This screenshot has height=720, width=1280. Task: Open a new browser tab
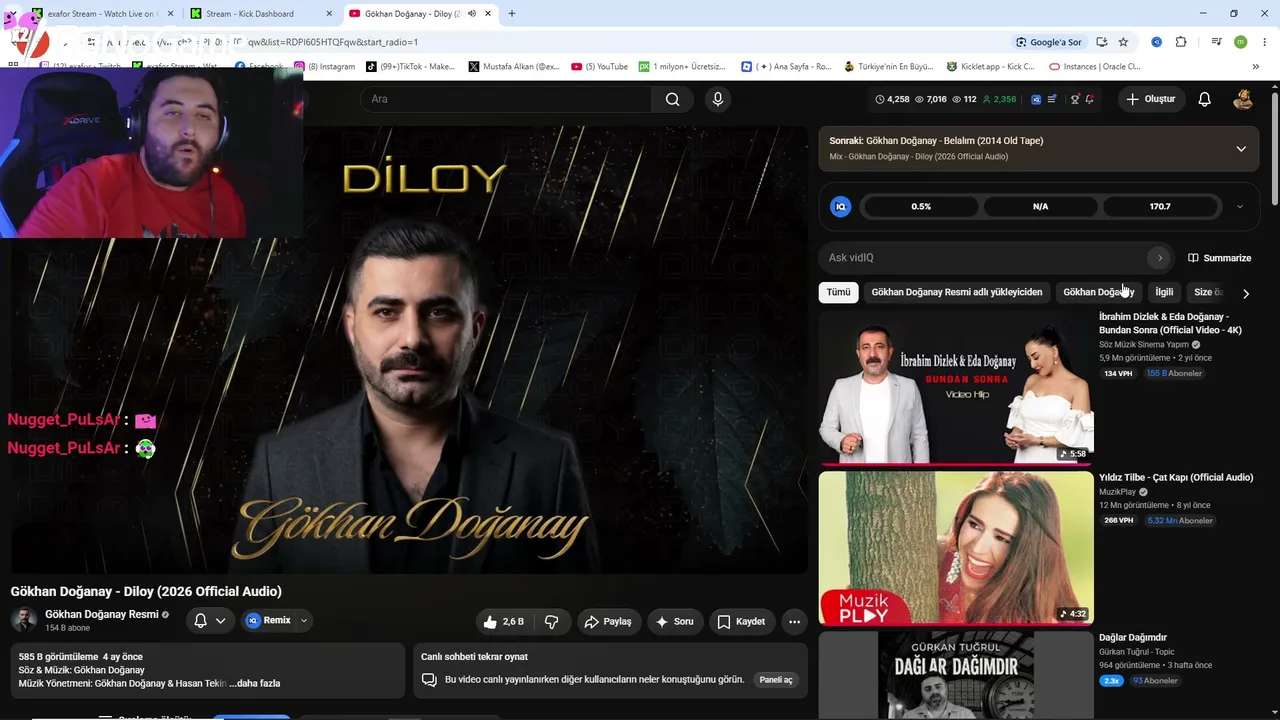click(512, 14)
